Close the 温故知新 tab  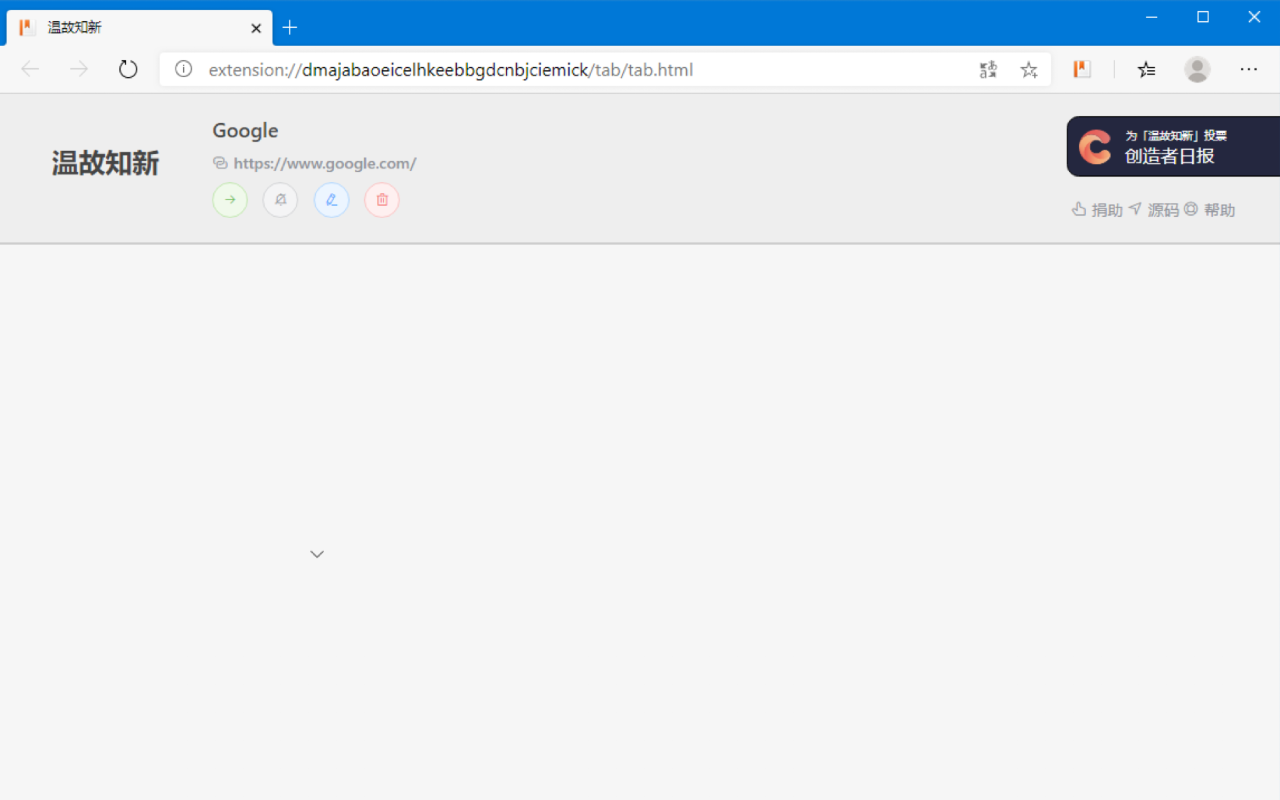tap(256, 28)
